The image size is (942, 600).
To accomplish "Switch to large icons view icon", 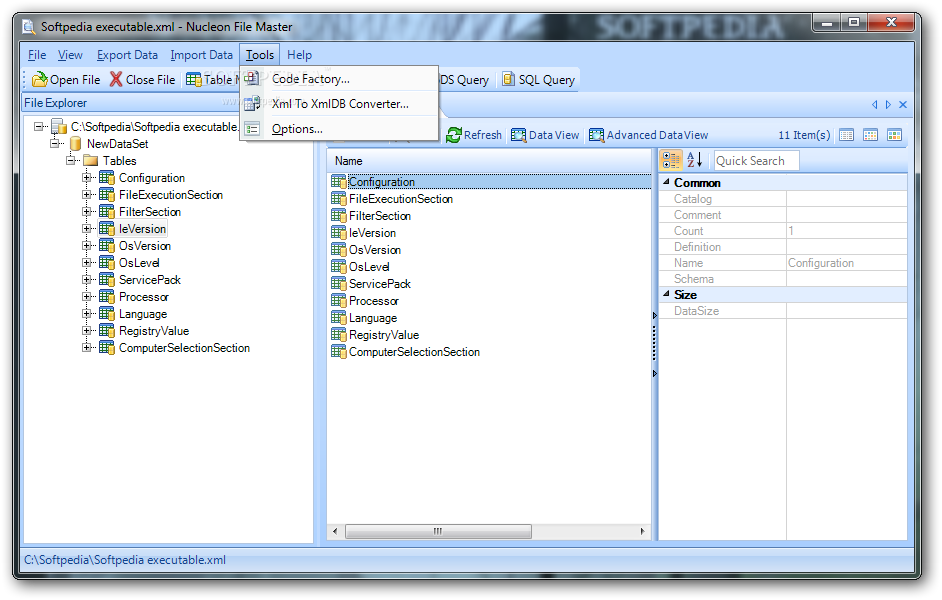I will pos(895,135).
